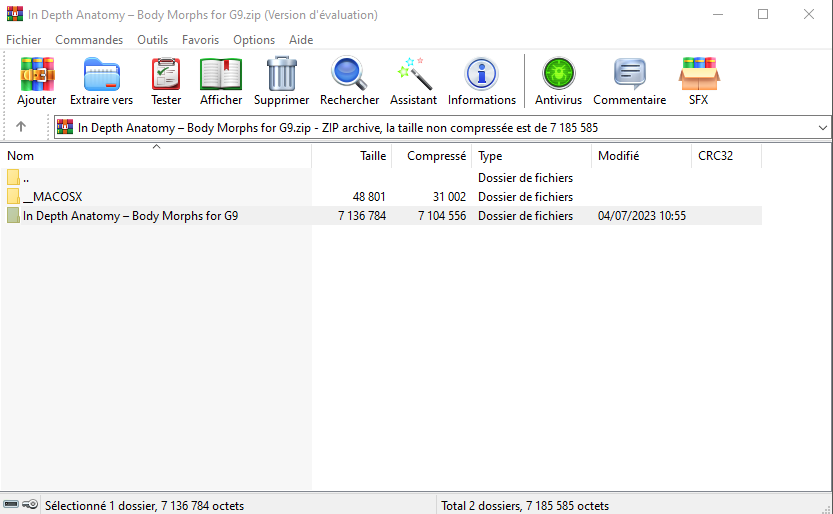Open the Commandes menu

(x=89, y=40)
